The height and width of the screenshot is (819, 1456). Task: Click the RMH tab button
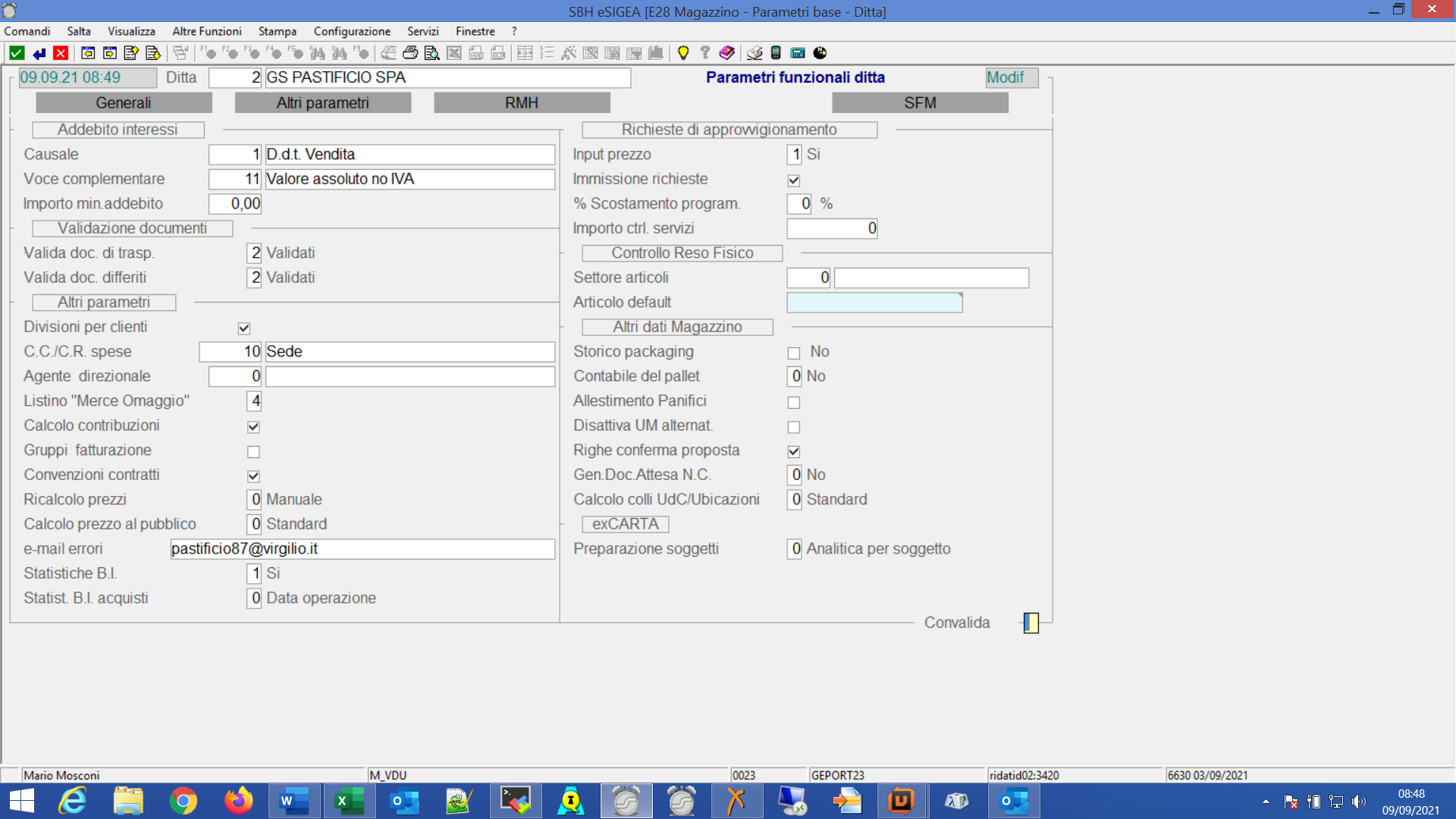pyautogui.click(x=521, y=103)
